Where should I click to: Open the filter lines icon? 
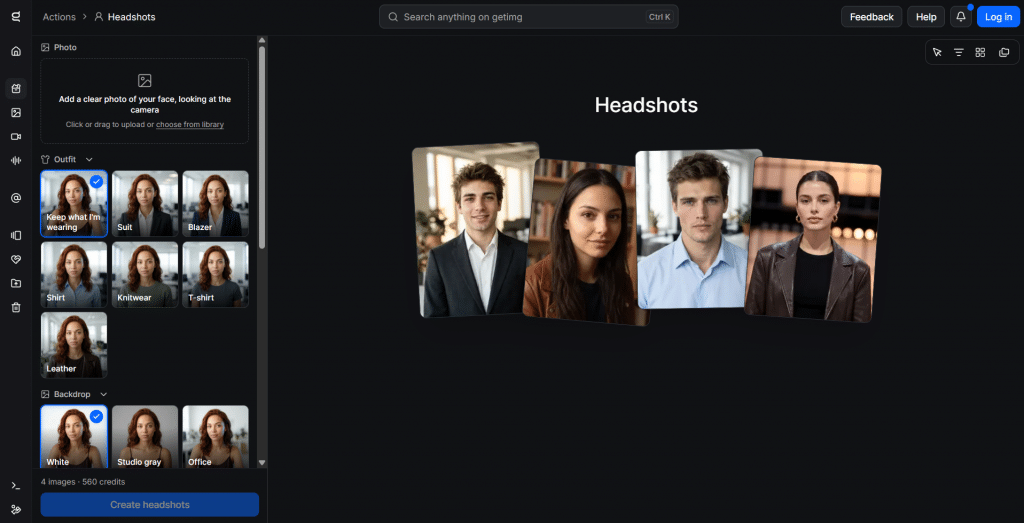[959, 52]
